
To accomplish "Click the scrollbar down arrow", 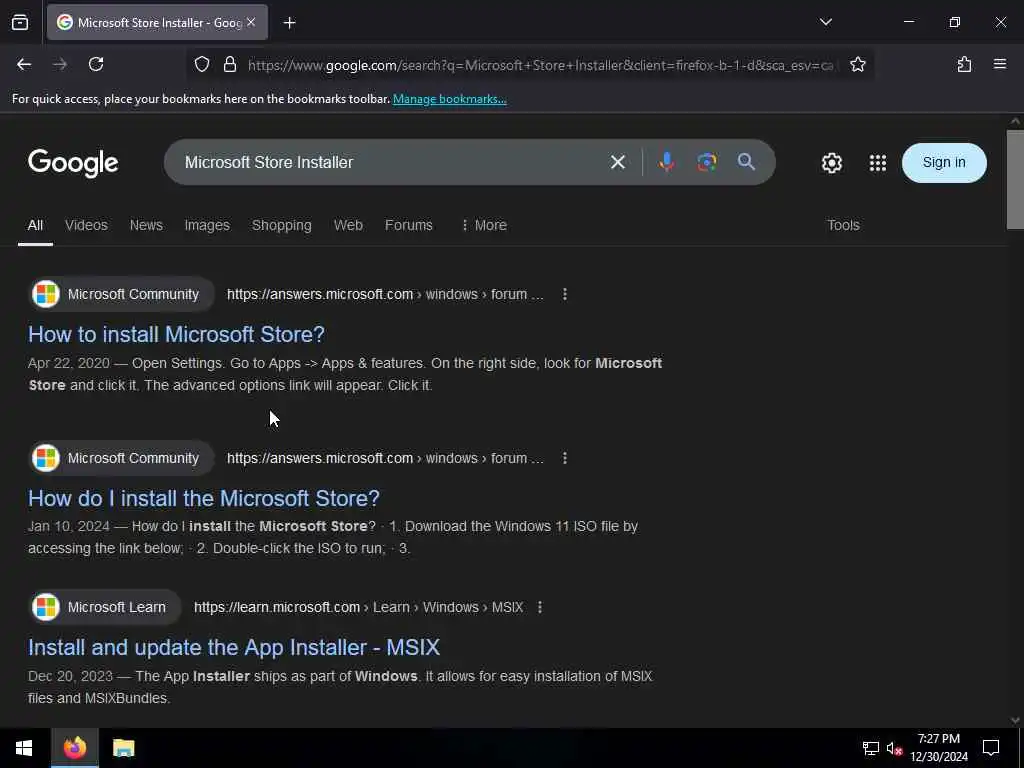I will (1015, 720).
